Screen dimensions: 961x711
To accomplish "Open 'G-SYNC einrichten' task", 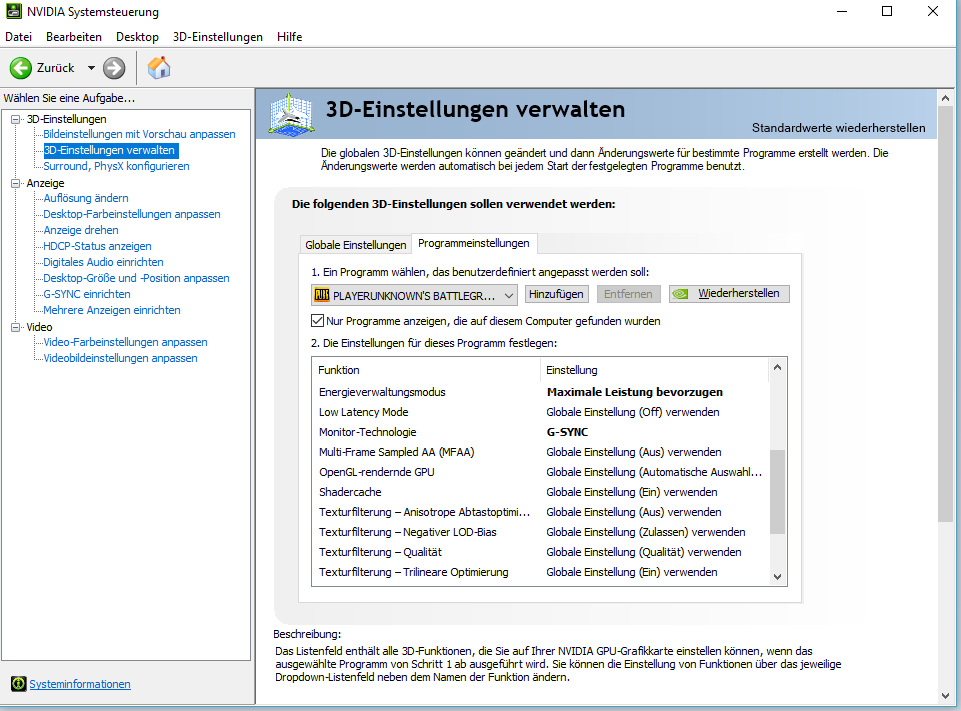I will click(86, 294).
